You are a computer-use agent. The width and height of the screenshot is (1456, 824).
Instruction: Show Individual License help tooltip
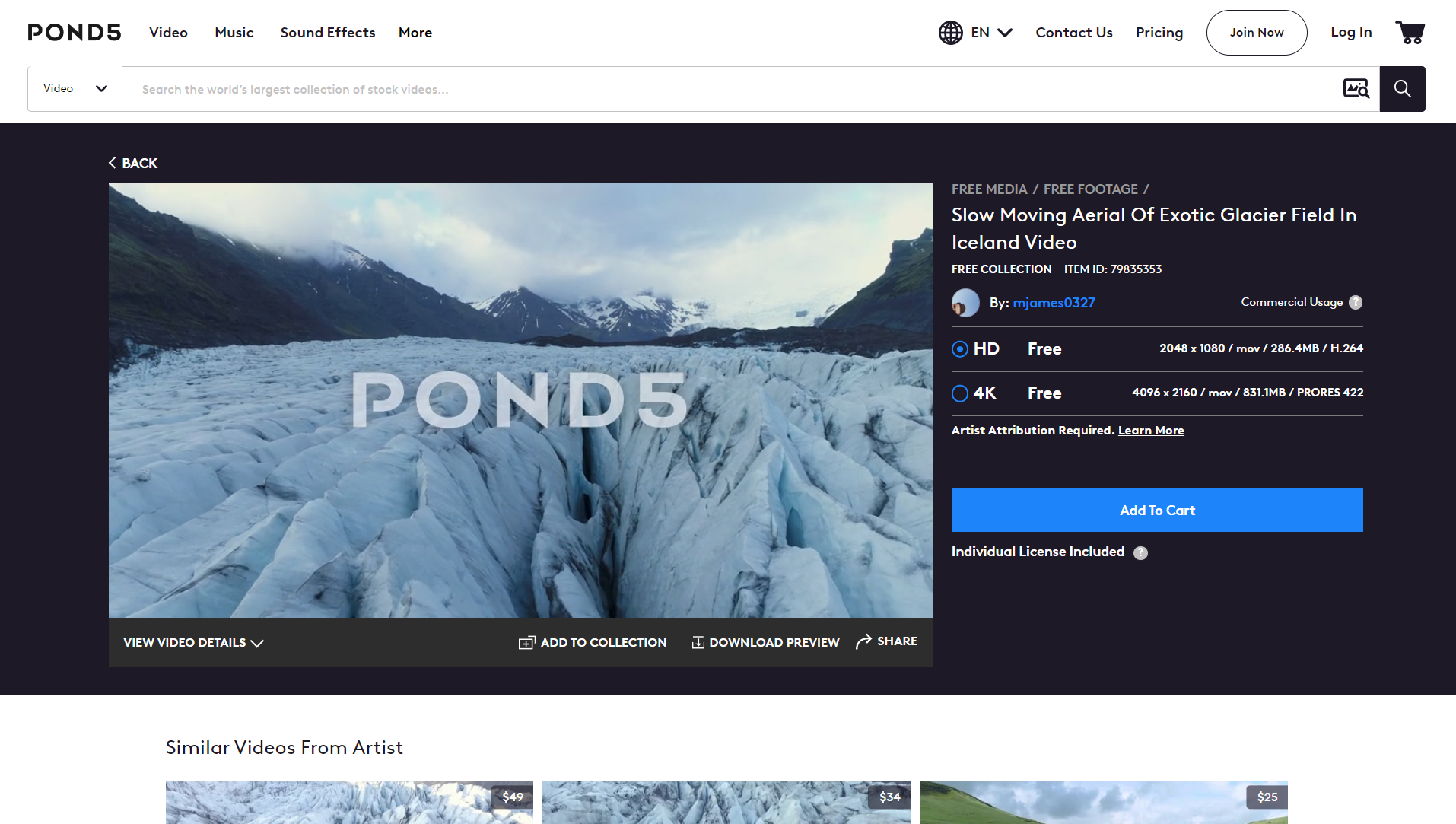point(1140,553)
